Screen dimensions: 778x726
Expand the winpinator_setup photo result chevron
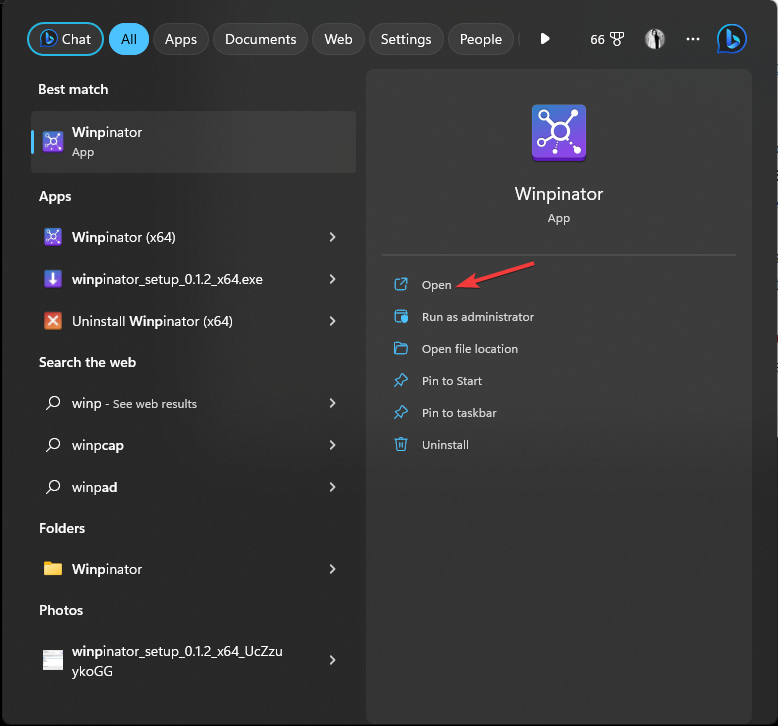(x=332, y=660)
